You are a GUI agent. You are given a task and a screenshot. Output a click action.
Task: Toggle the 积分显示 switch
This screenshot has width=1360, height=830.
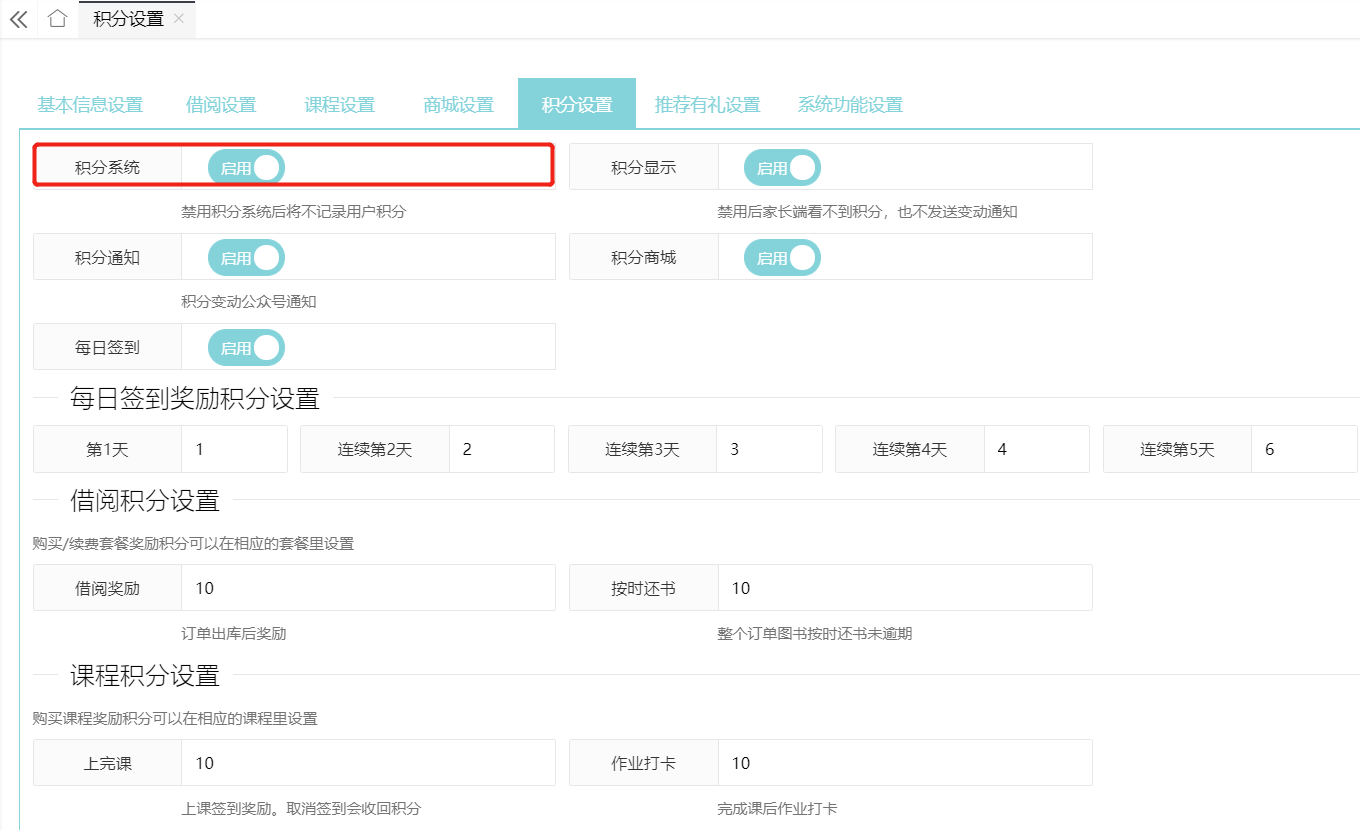coord(782,168)
